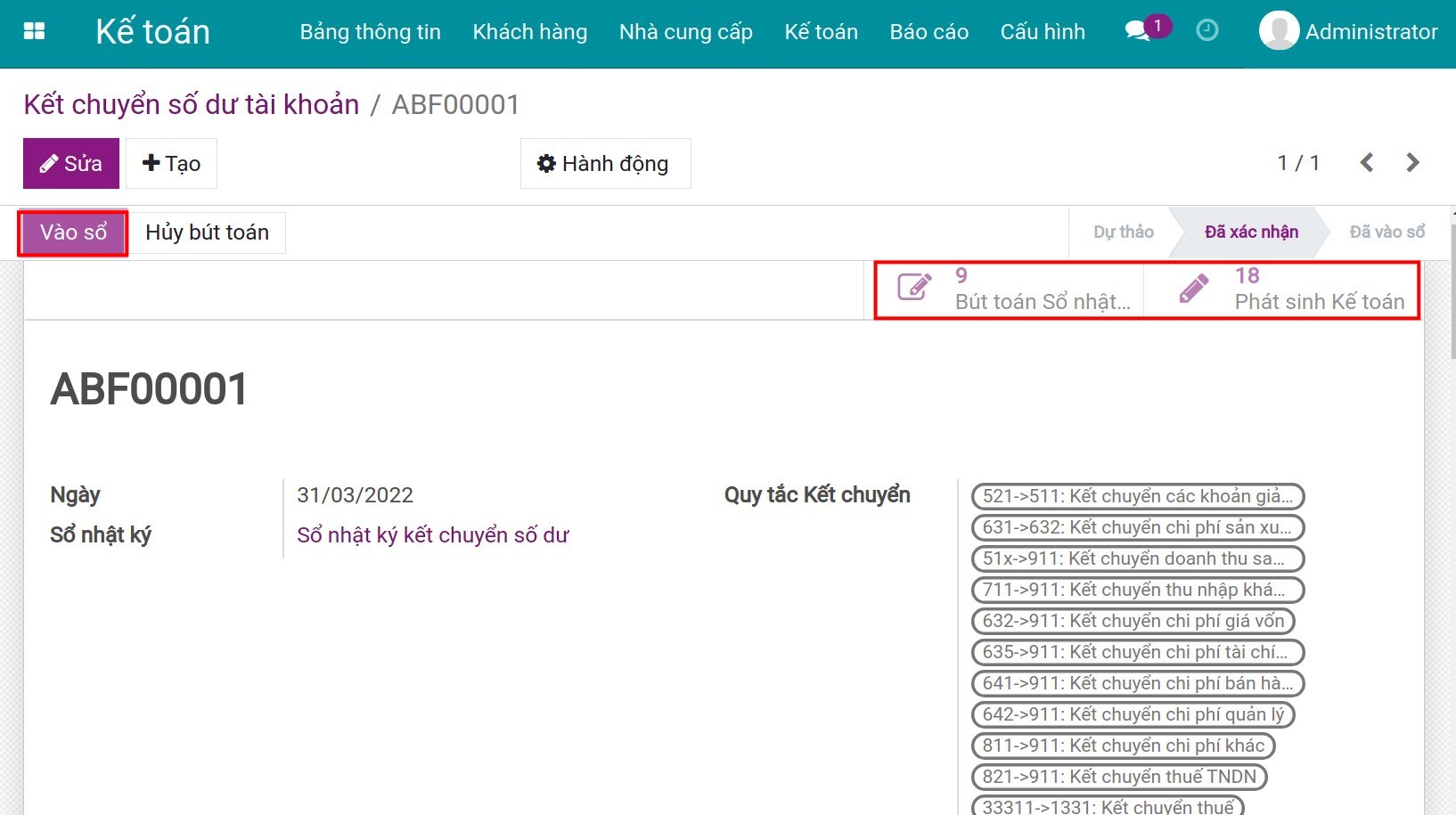Click the Vào sổ button
1456x815 pixels.
pos(73,232)
